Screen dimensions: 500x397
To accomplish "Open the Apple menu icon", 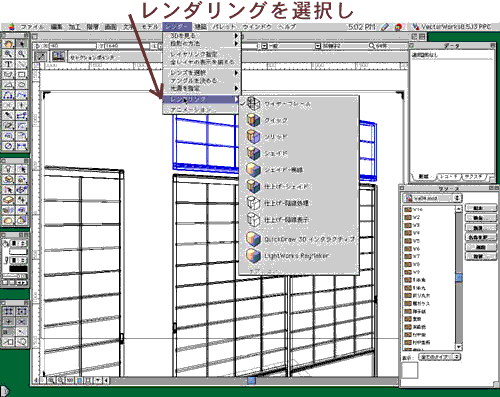I will [x=12, y=27].
